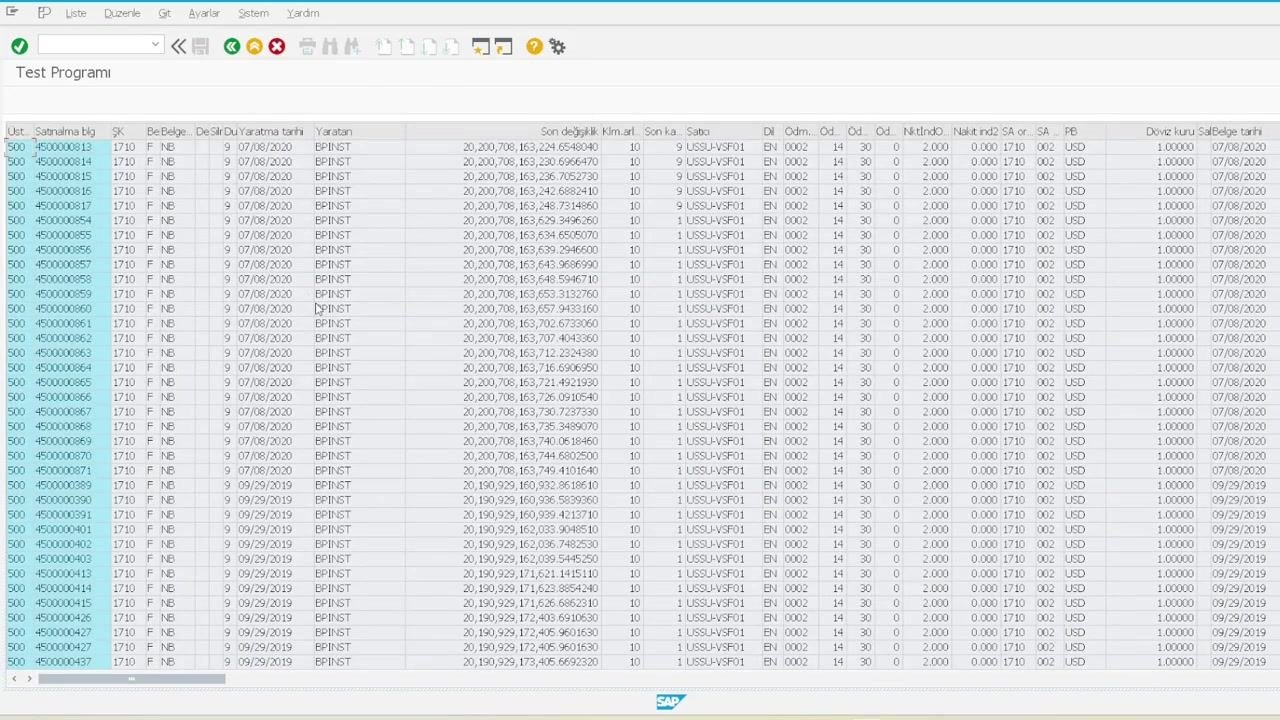Exit using the yellow up-arrow icon
The width and height of the screenshot is (1280, 720).
[x=254, y=46]
